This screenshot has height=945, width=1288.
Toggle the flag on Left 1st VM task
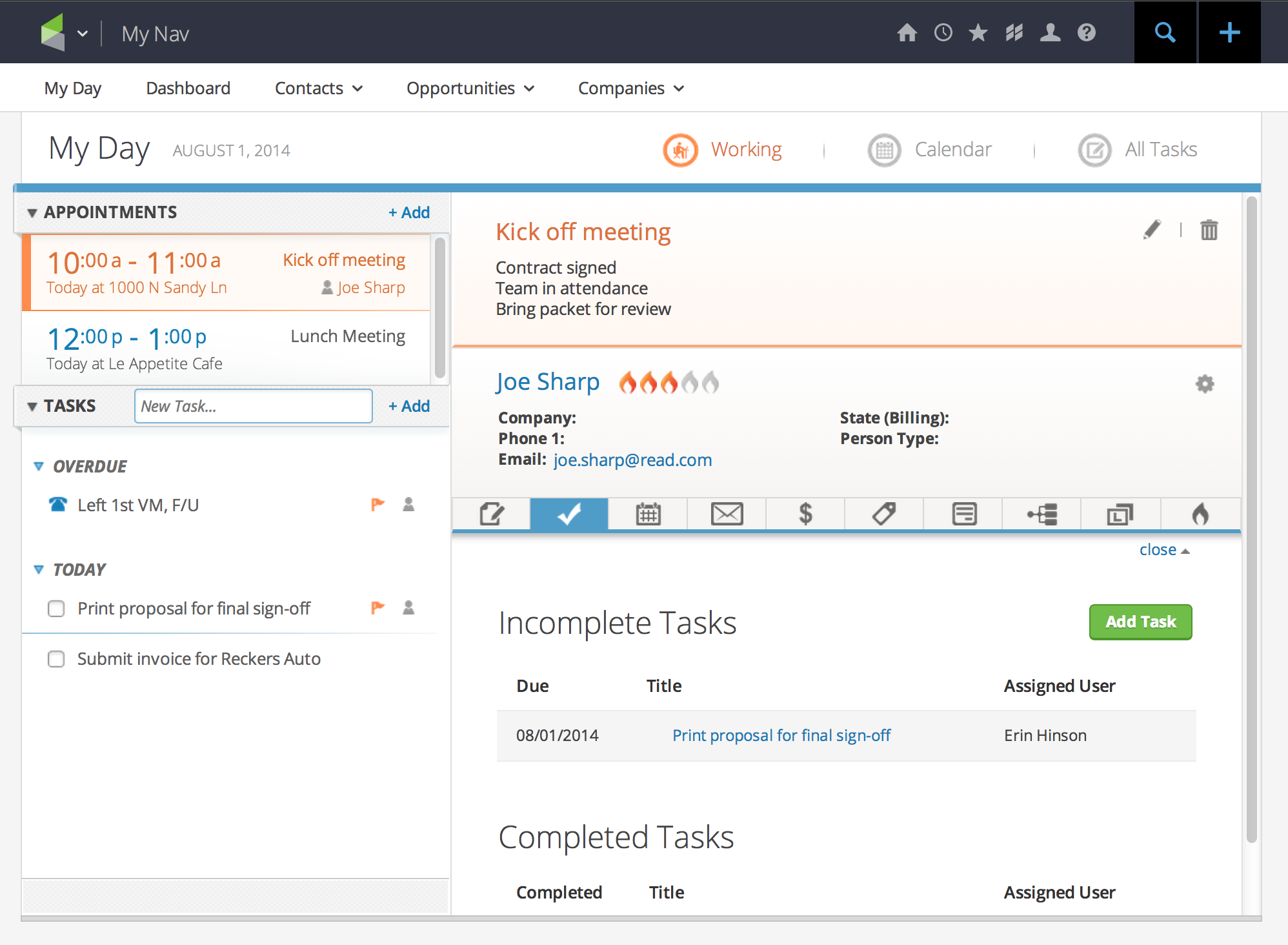[x=377, y=504]
